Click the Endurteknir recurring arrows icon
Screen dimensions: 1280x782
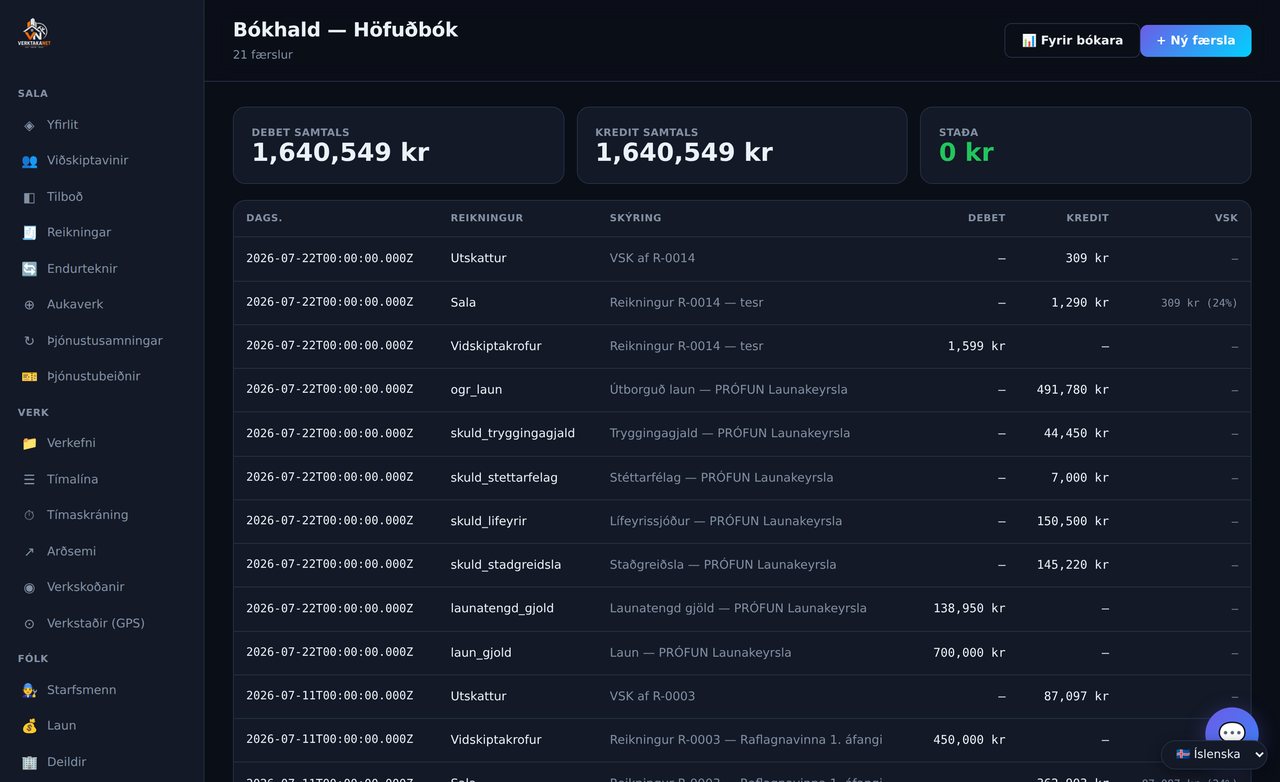(29, 269)
